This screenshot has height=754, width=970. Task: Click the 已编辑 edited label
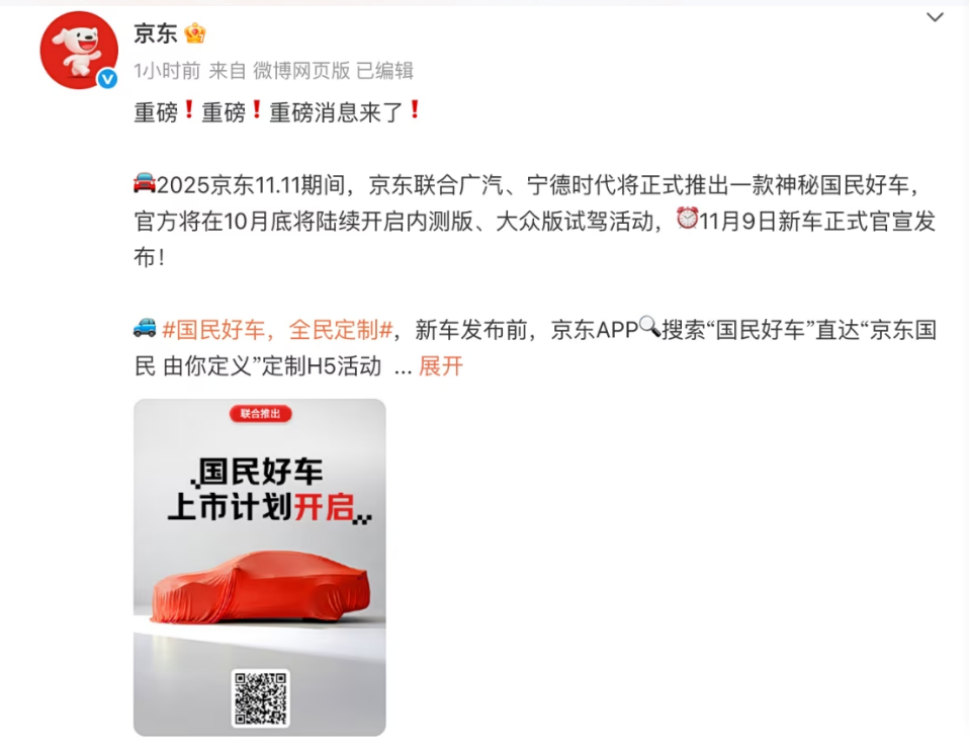[385, 71]
